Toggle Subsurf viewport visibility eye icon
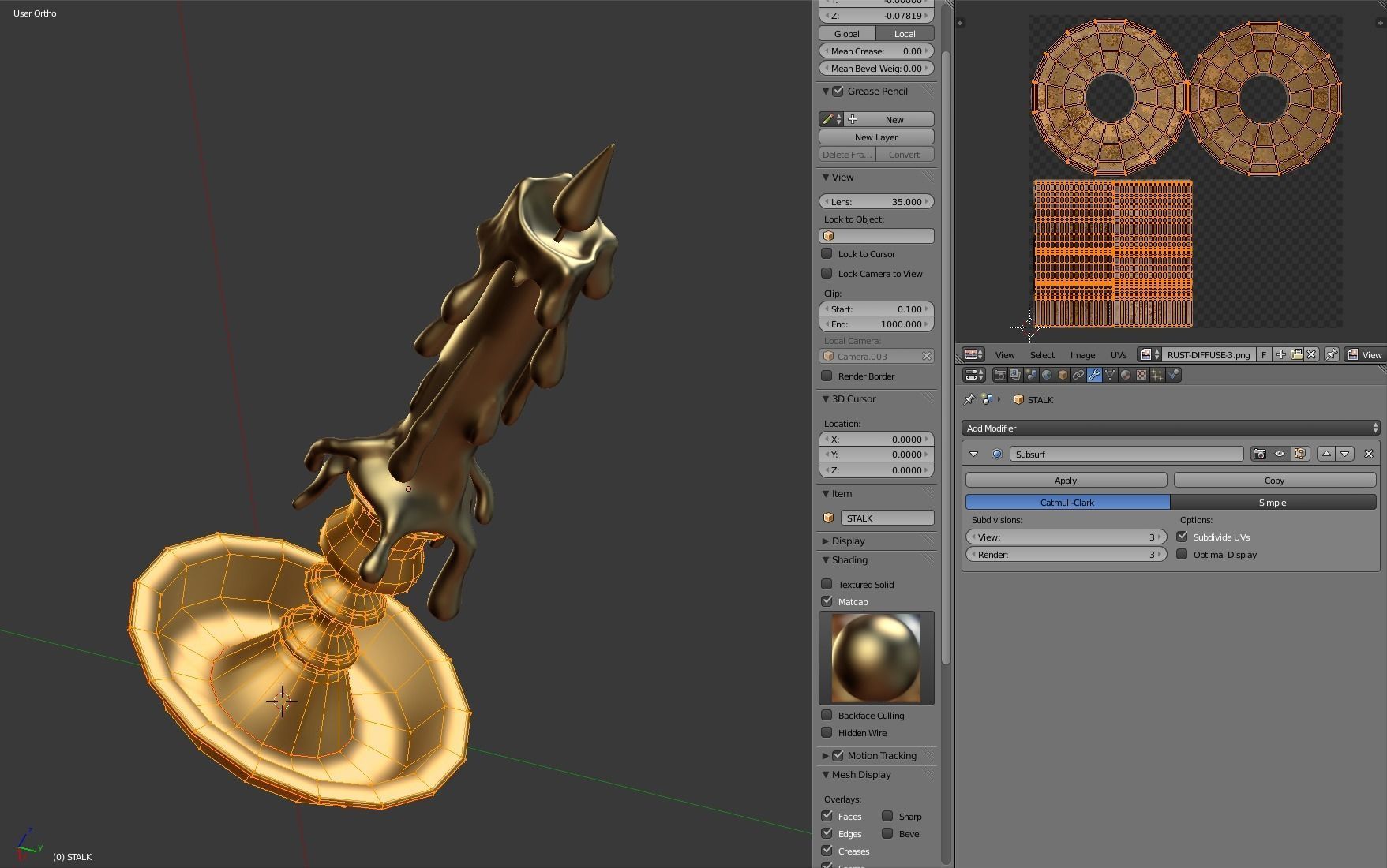The image size is (1387, 868). (1280, 454)
